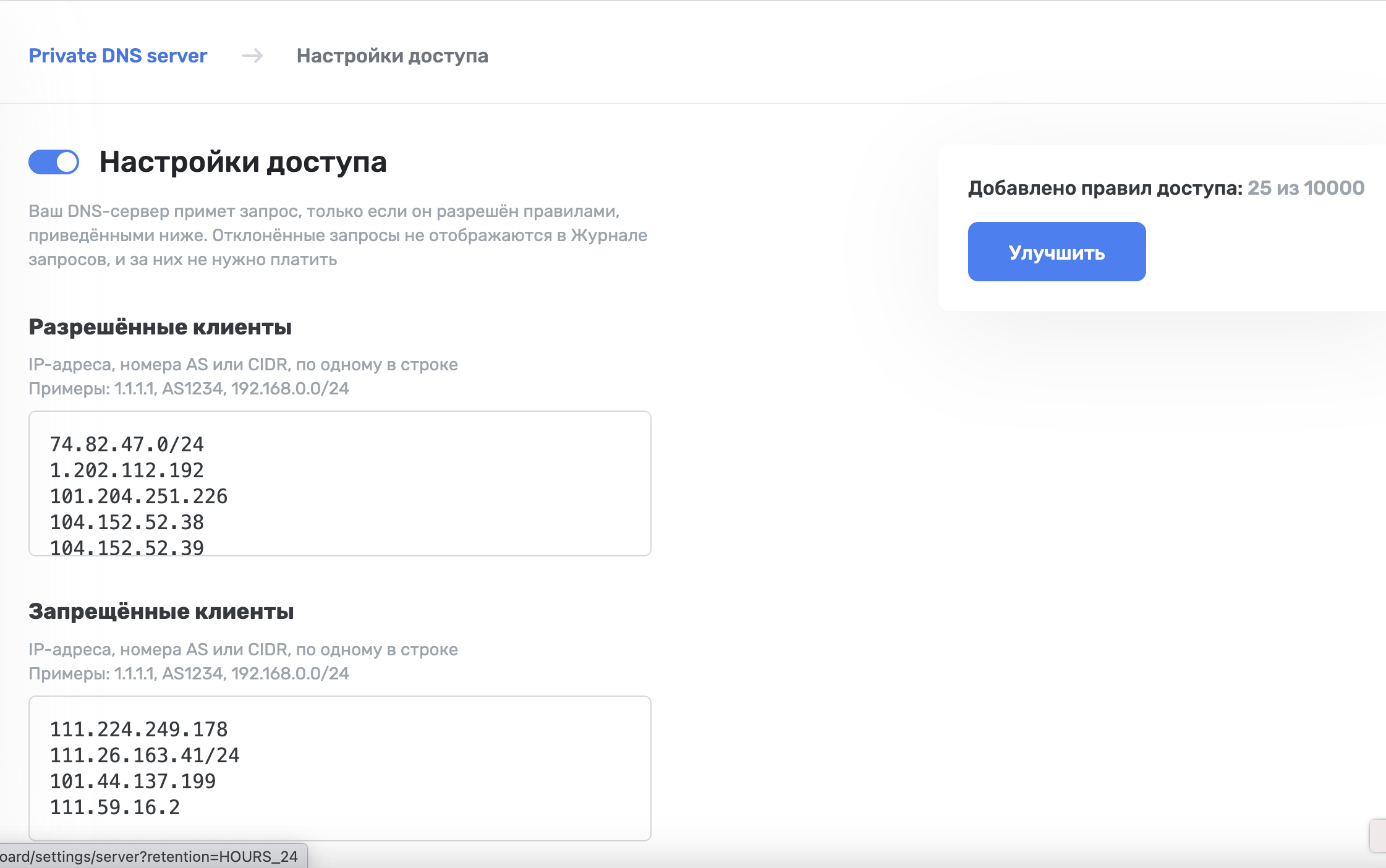The image size is (1386, 868).
Task: Click the Настройки доступа breadcrumb item
Action: coord(392,56)
